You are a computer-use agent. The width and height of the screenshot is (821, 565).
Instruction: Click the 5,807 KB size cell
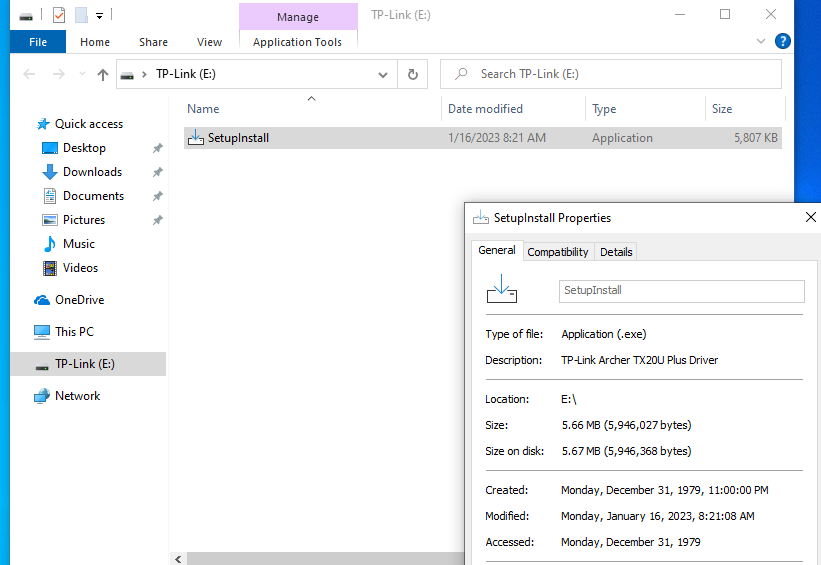pyautogui.click(x=756, y=138)
